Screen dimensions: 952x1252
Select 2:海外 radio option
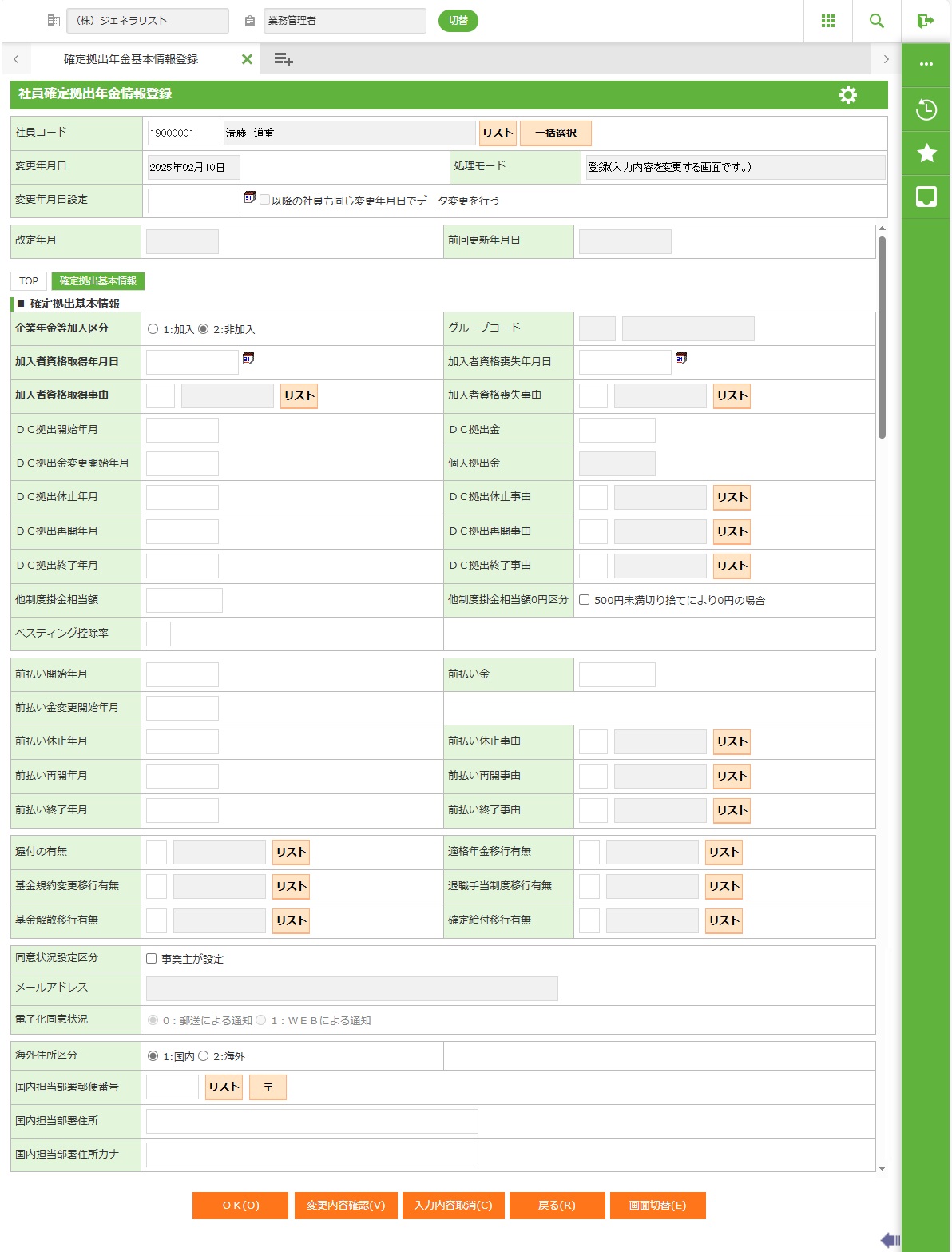point(204,1056)
